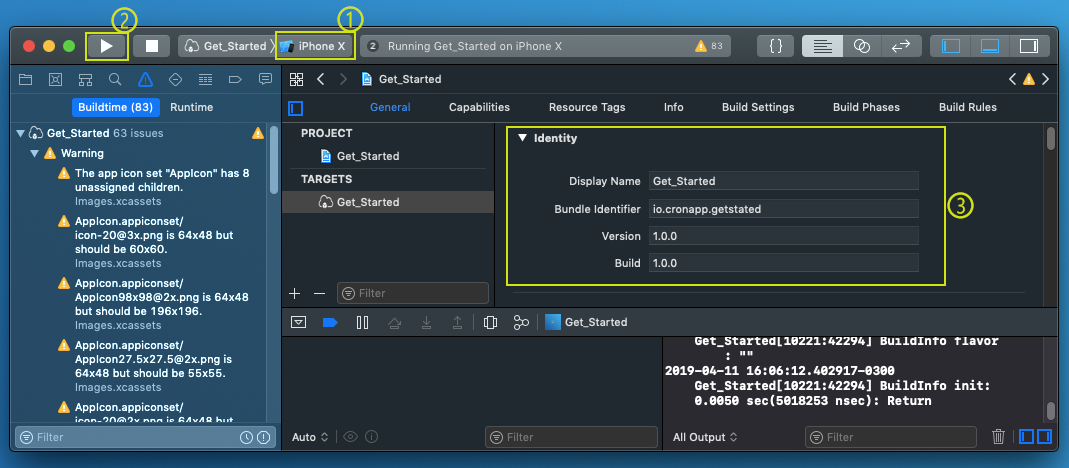Select the Issue navigator triangle icon
This screenshot has height=468, width=1069.
(145, 80)
